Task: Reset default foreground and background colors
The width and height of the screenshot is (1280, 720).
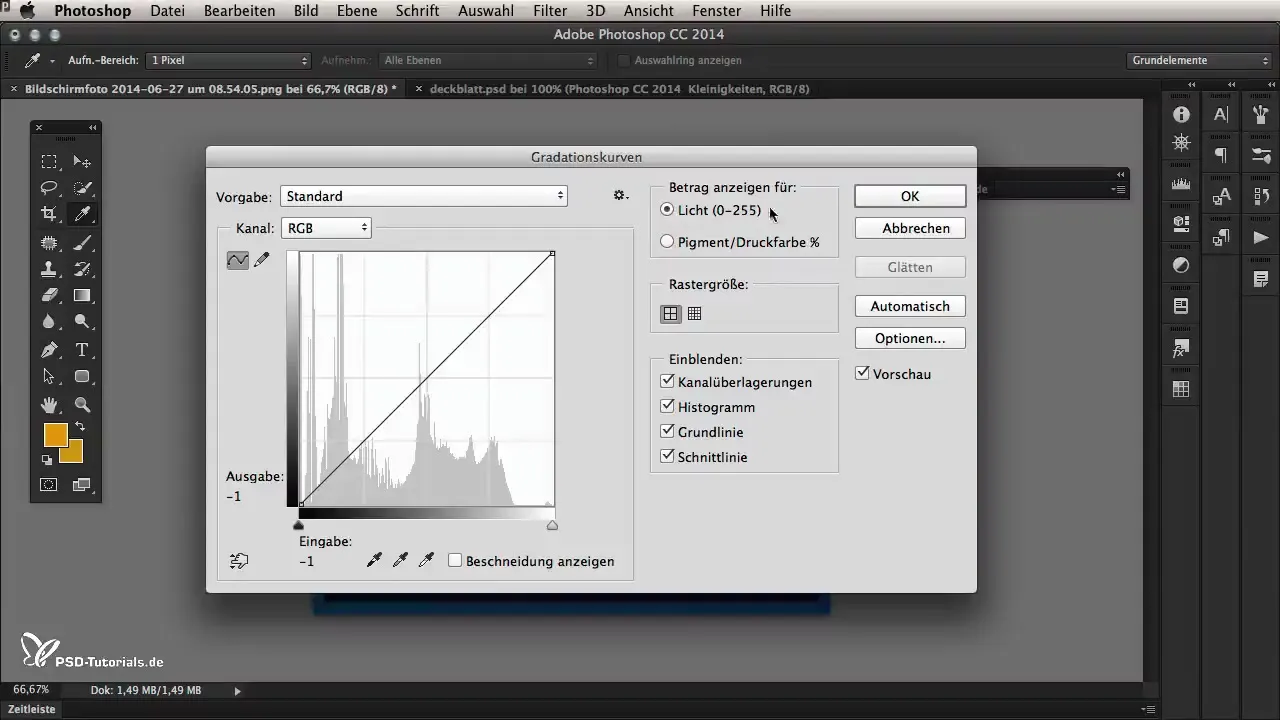Action: coord(46,460)
